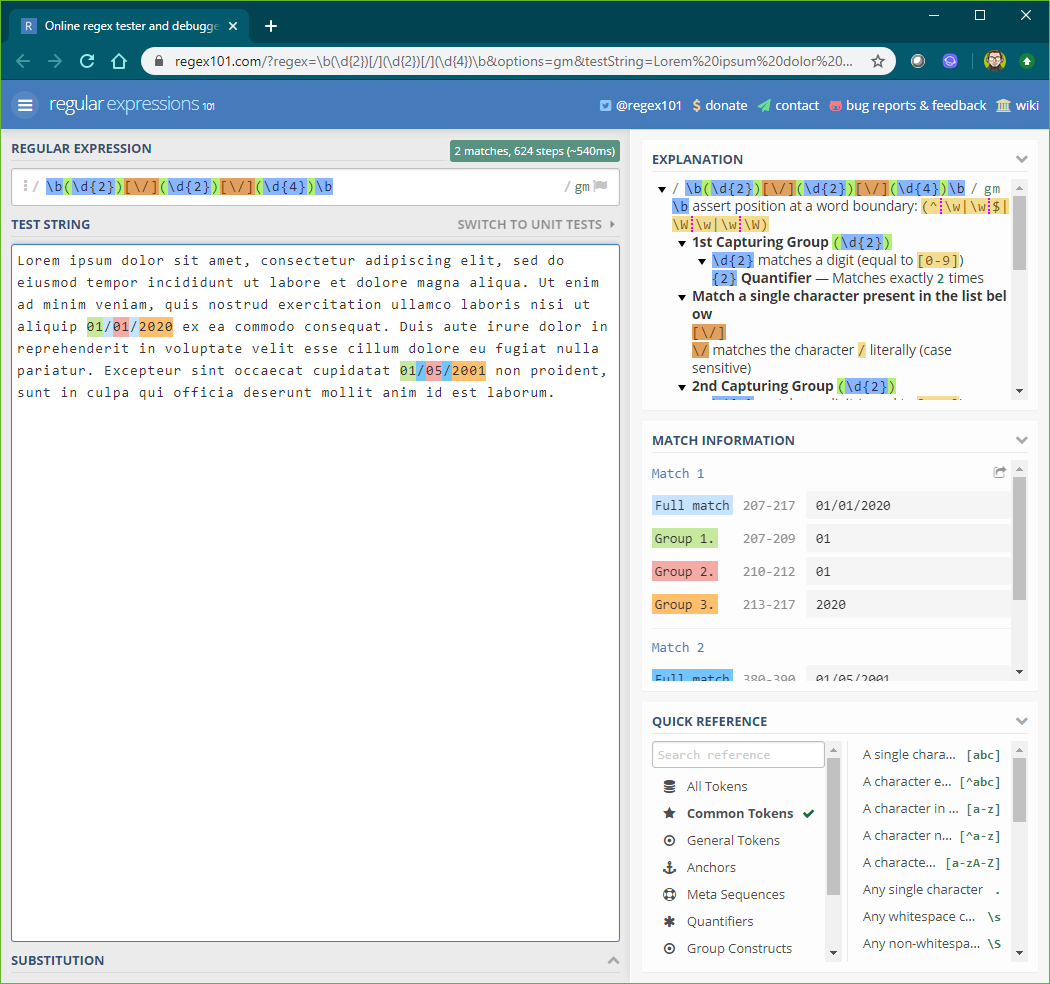1050x984 pixels.
Task: Click the Search reference input field
Action: (x=738, y=755)
